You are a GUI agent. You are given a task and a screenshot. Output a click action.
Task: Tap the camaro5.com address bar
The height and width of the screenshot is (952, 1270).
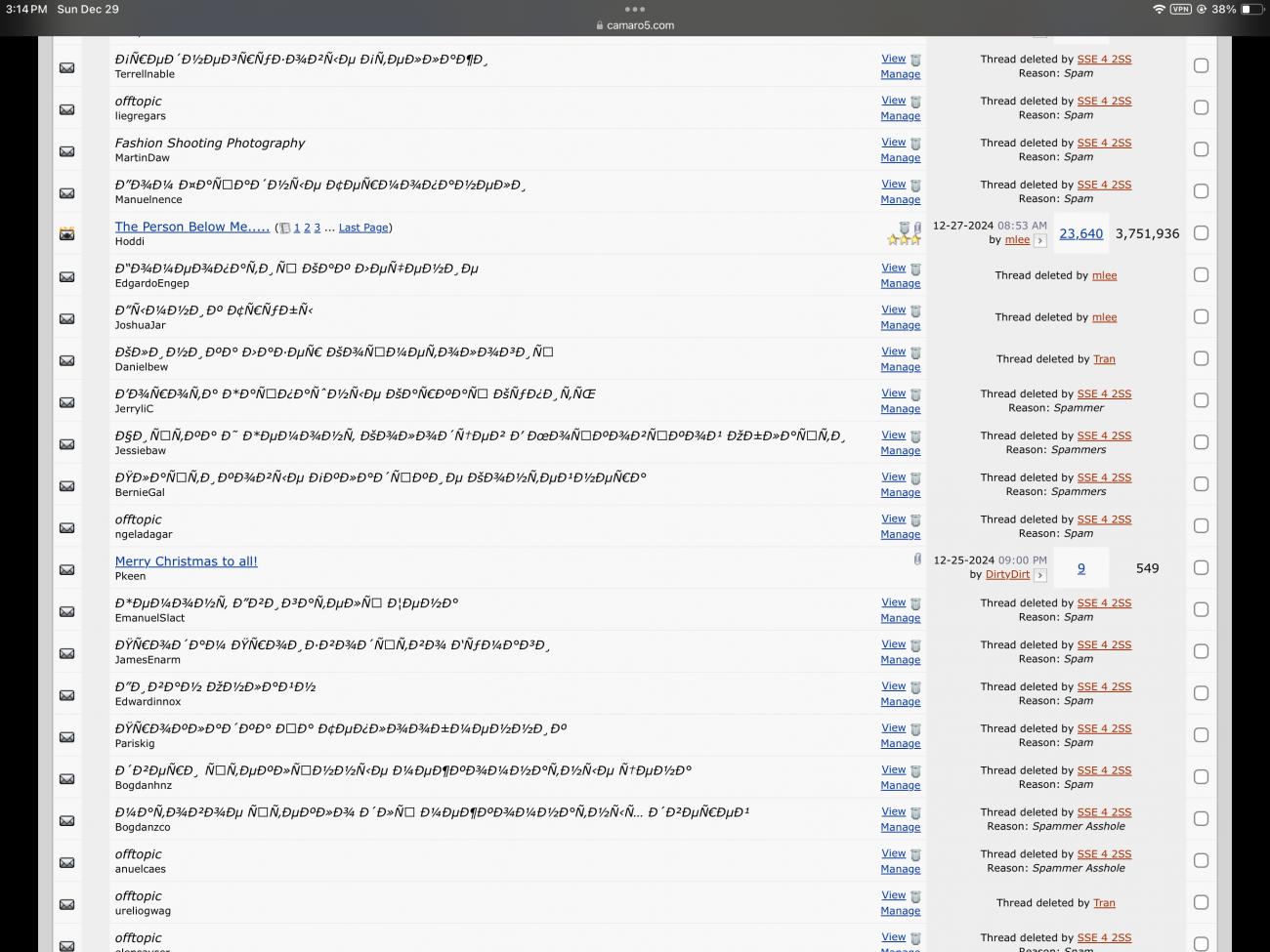click(x=635, y=25)
